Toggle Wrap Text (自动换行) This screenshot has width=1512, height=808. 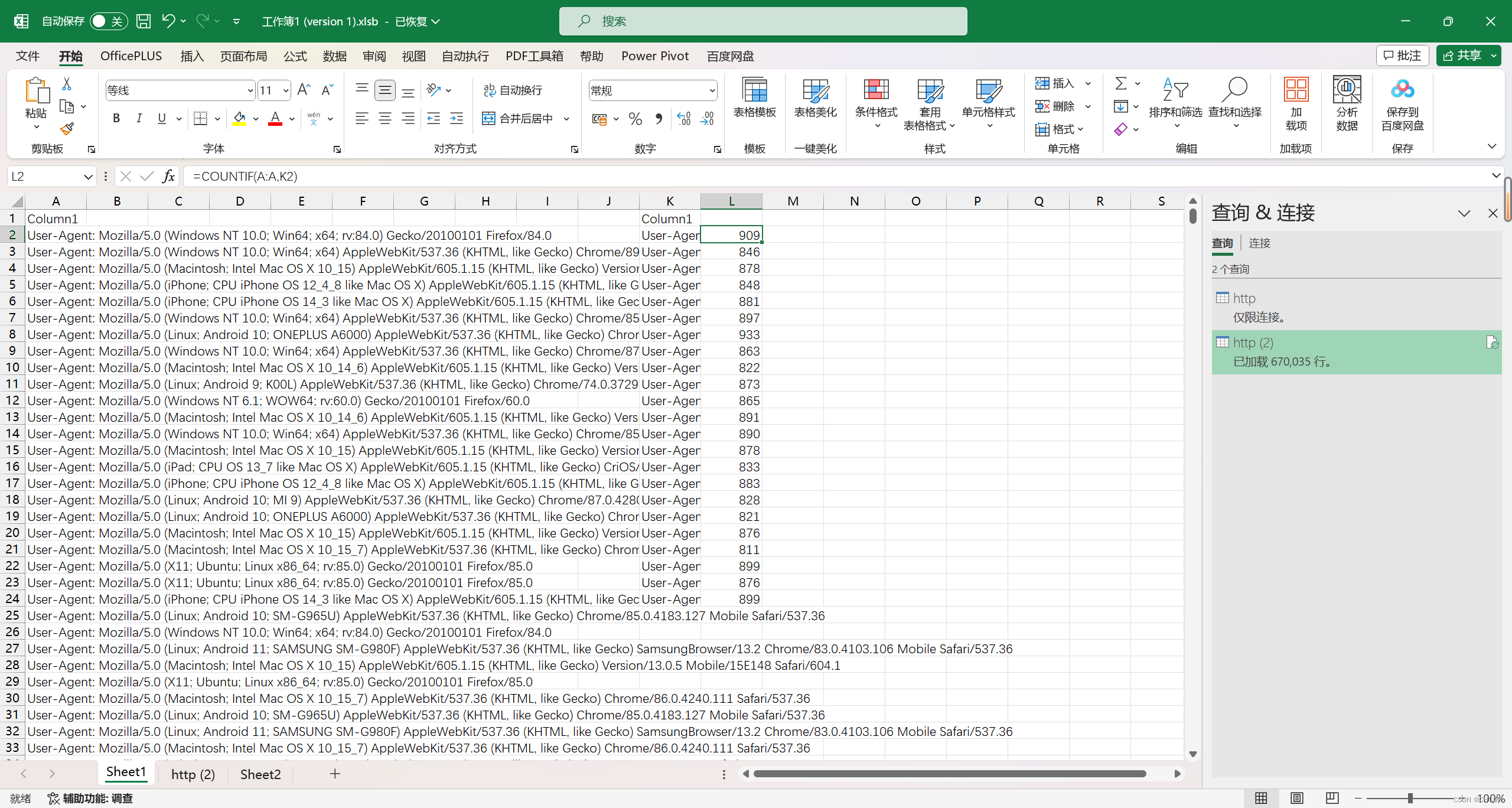[513, 90]
